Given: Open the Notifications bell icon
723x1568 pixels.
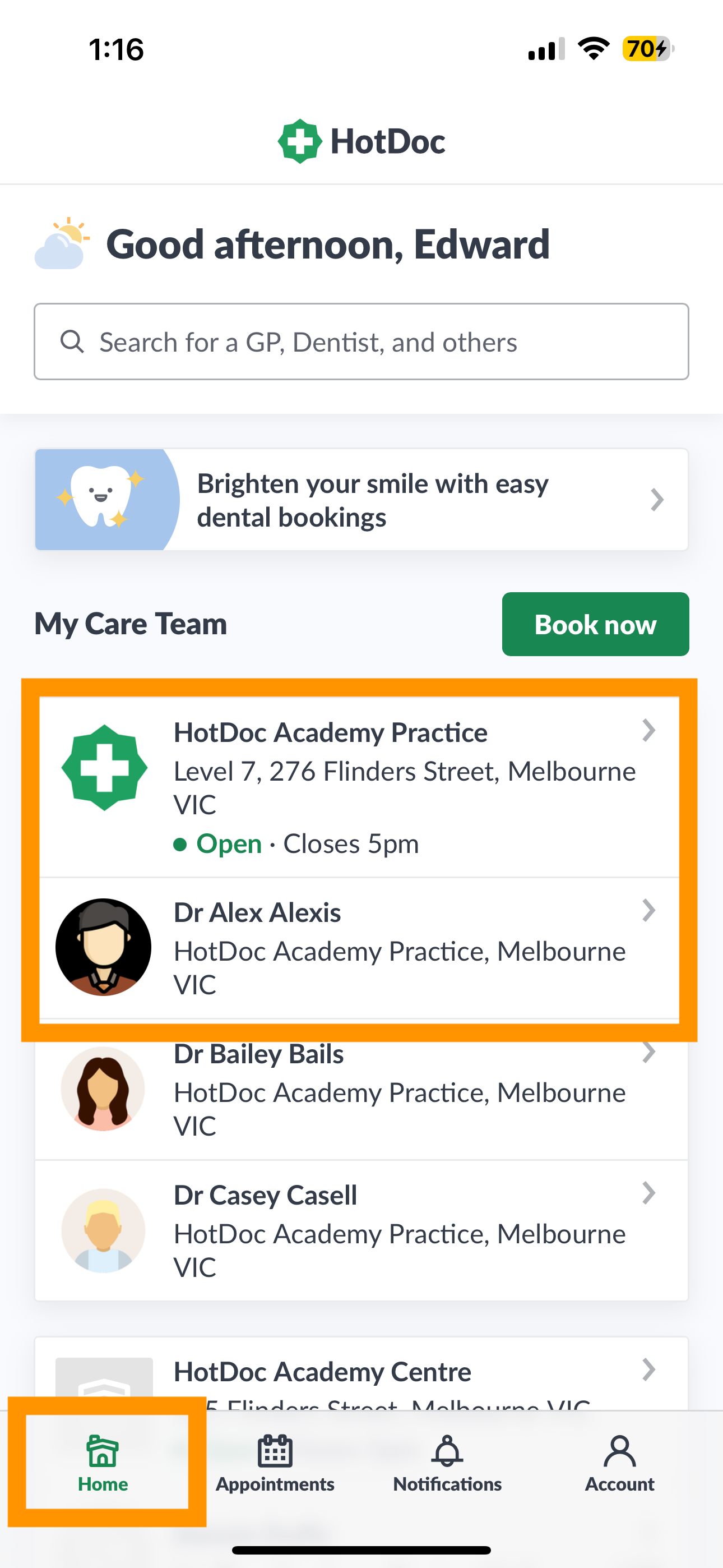Looking at the screenshot, I should coord(447,1451).
